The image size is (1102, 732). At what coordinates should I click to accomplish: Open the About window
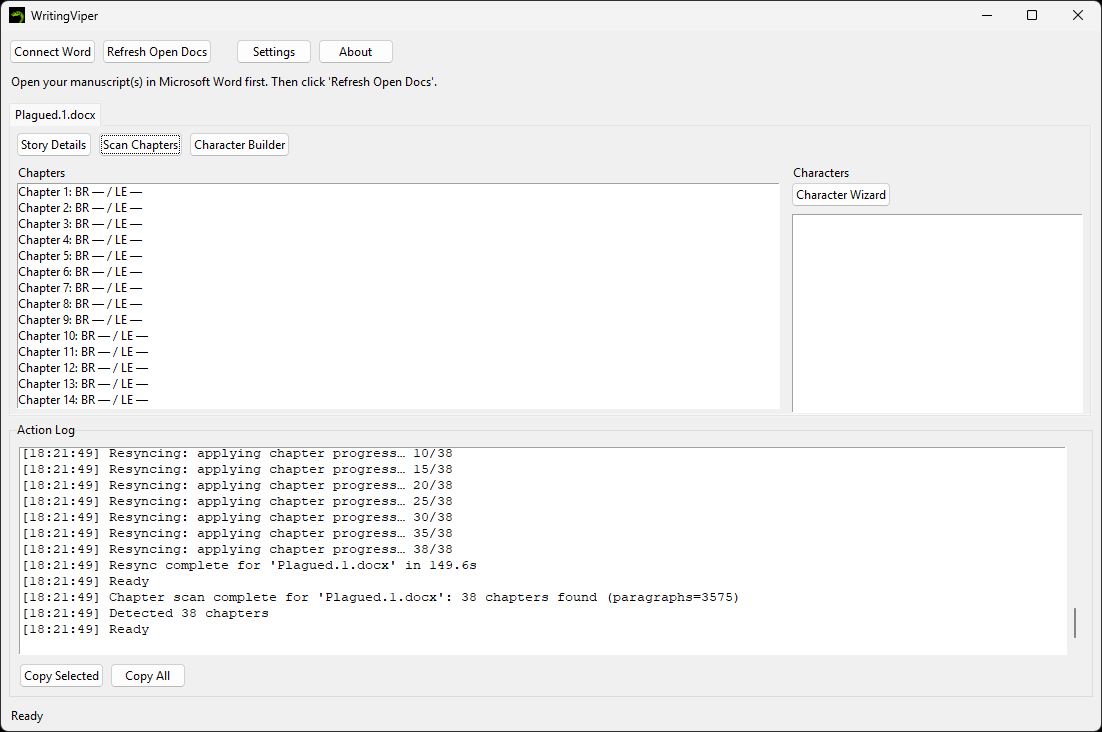click(x=355, y=52)
